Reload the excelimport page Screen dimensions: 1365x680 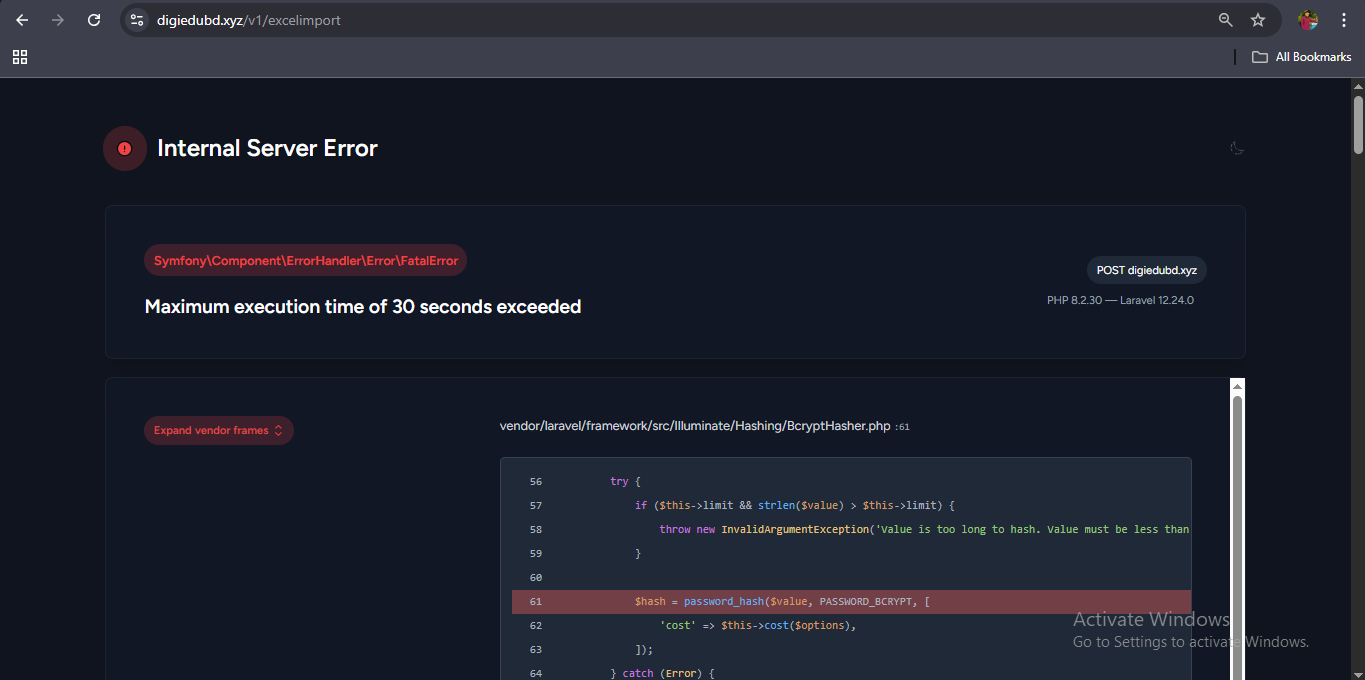[x=94, y=20]
